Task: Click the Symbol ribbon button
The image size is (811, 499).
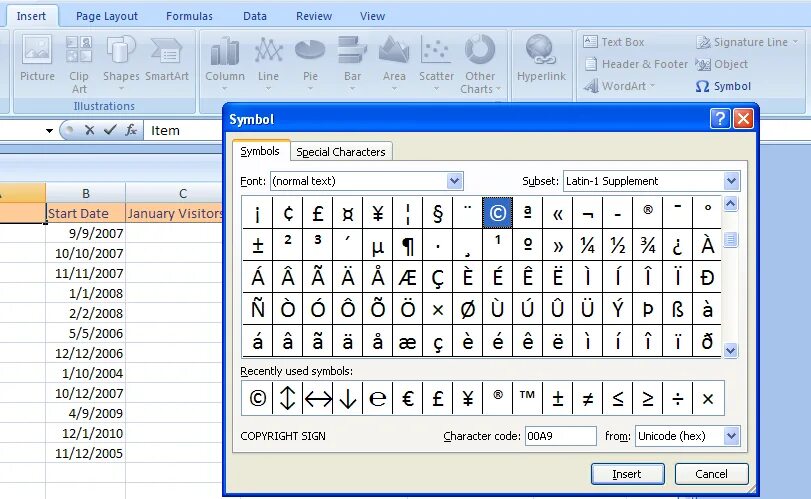Action: (723, 86)
